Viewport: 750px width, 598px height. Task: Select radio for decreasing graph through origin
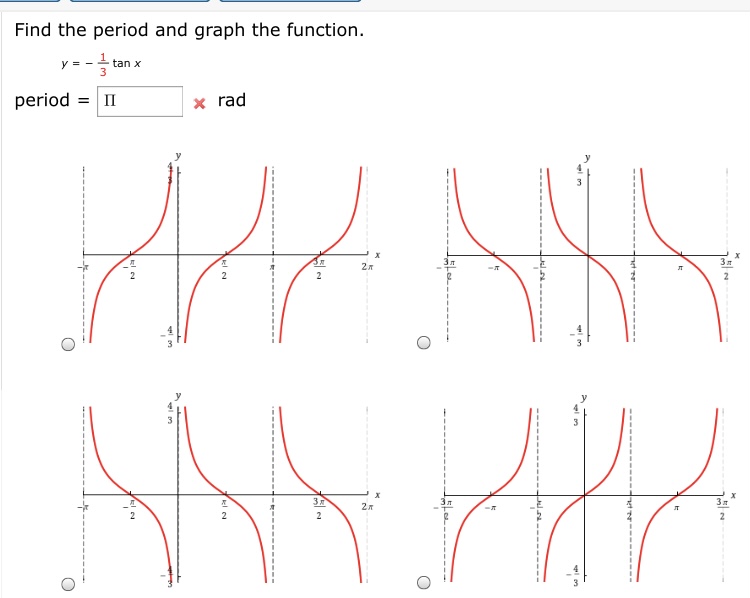pyautogui.click(x=424, y=343)
